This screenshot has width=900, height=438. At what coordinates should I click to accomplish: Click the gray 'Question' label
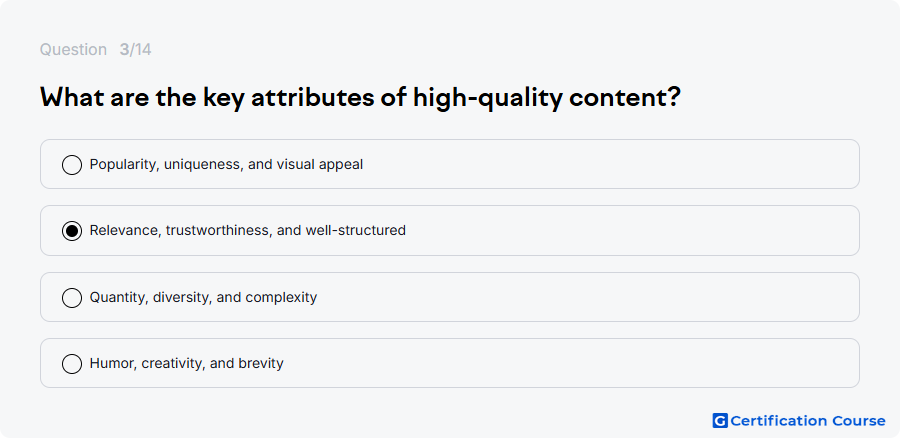coord(73,50)
